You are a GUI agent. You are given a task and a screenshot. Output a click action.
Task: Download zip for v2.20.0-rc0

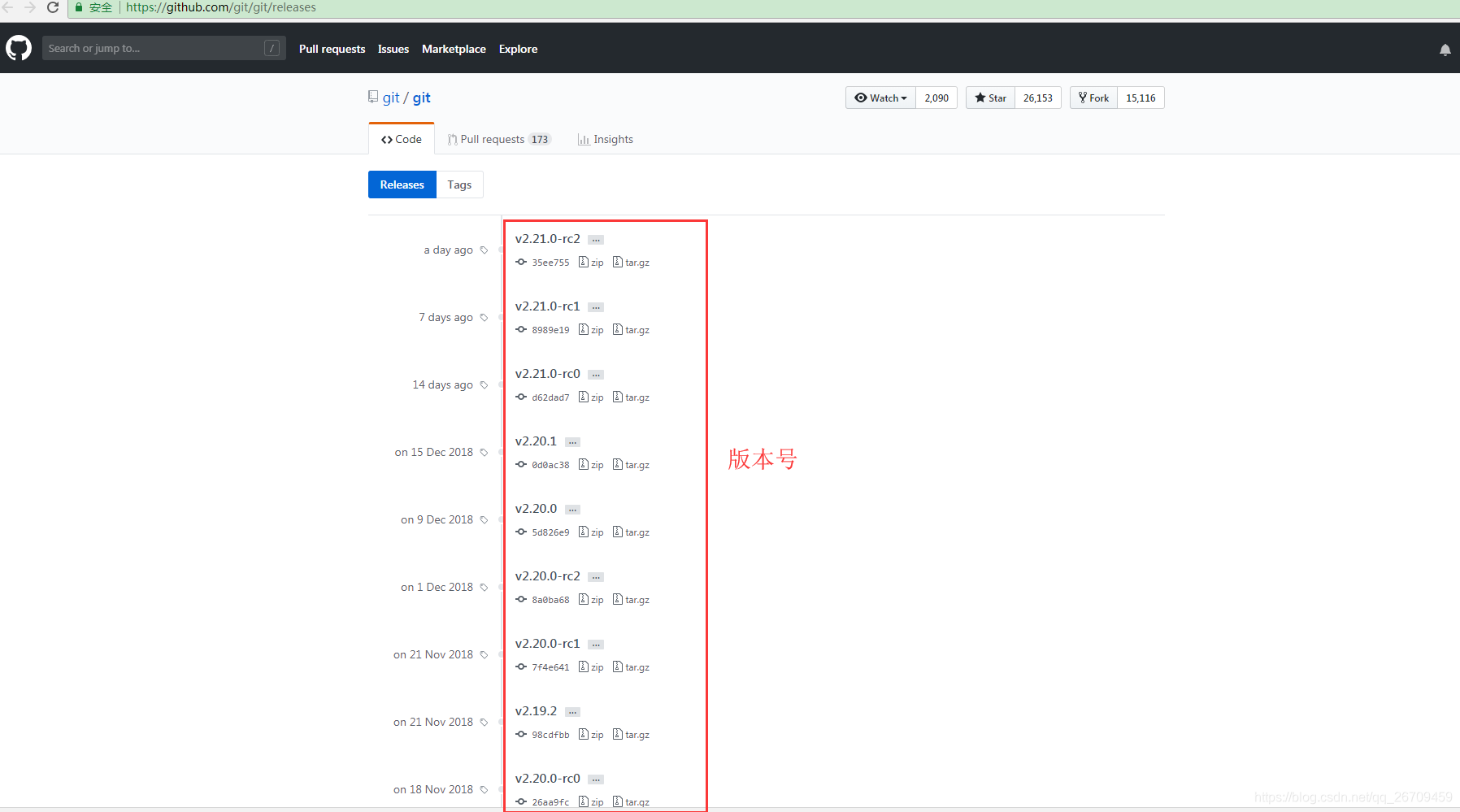pyautogui.click(x=592, y=801)
